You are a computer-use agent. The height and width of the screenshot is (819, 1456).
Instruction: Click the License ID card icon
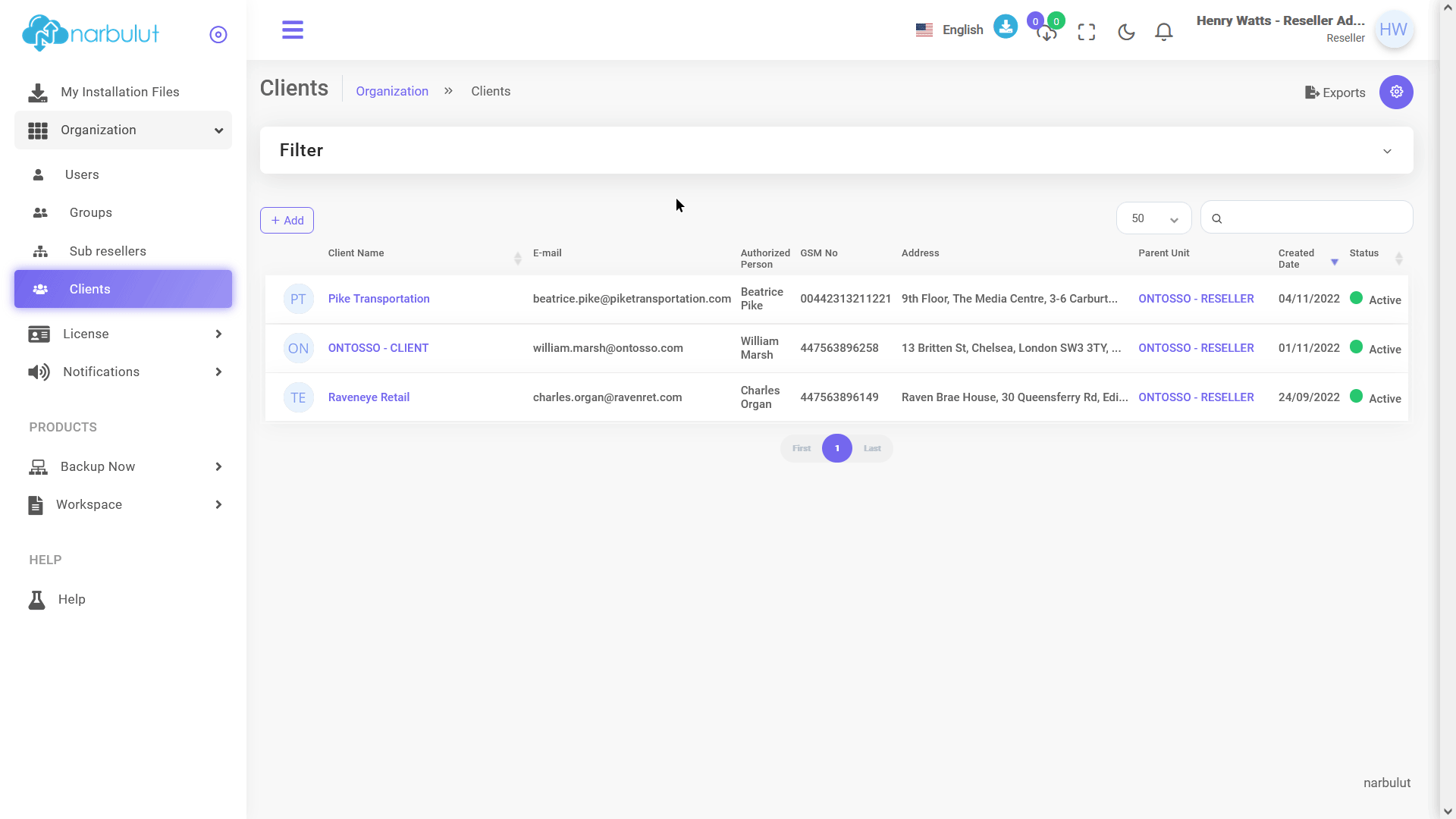[39, 334]
